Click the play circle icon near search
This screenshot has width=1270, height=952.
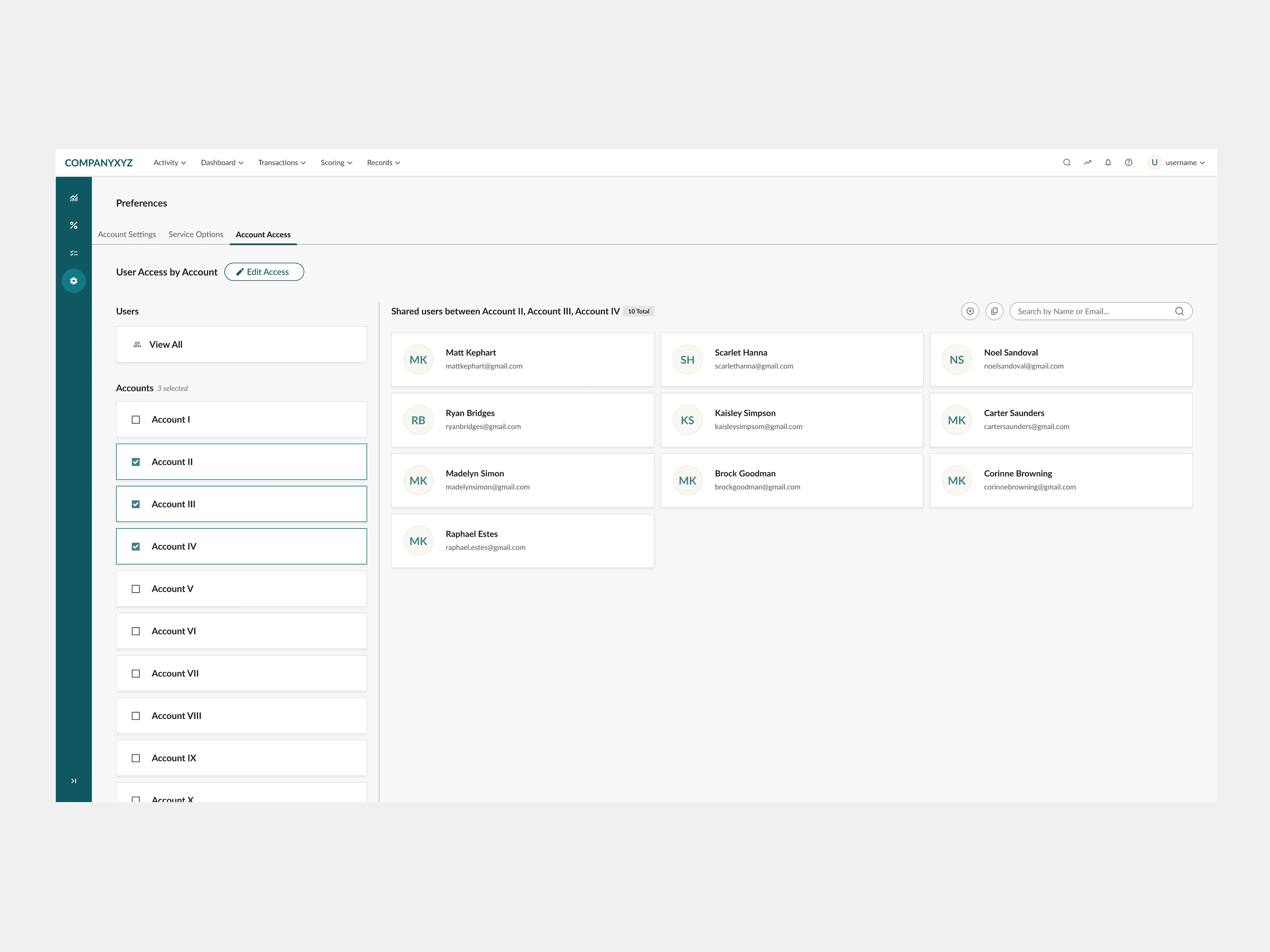[x=970, y=311]
